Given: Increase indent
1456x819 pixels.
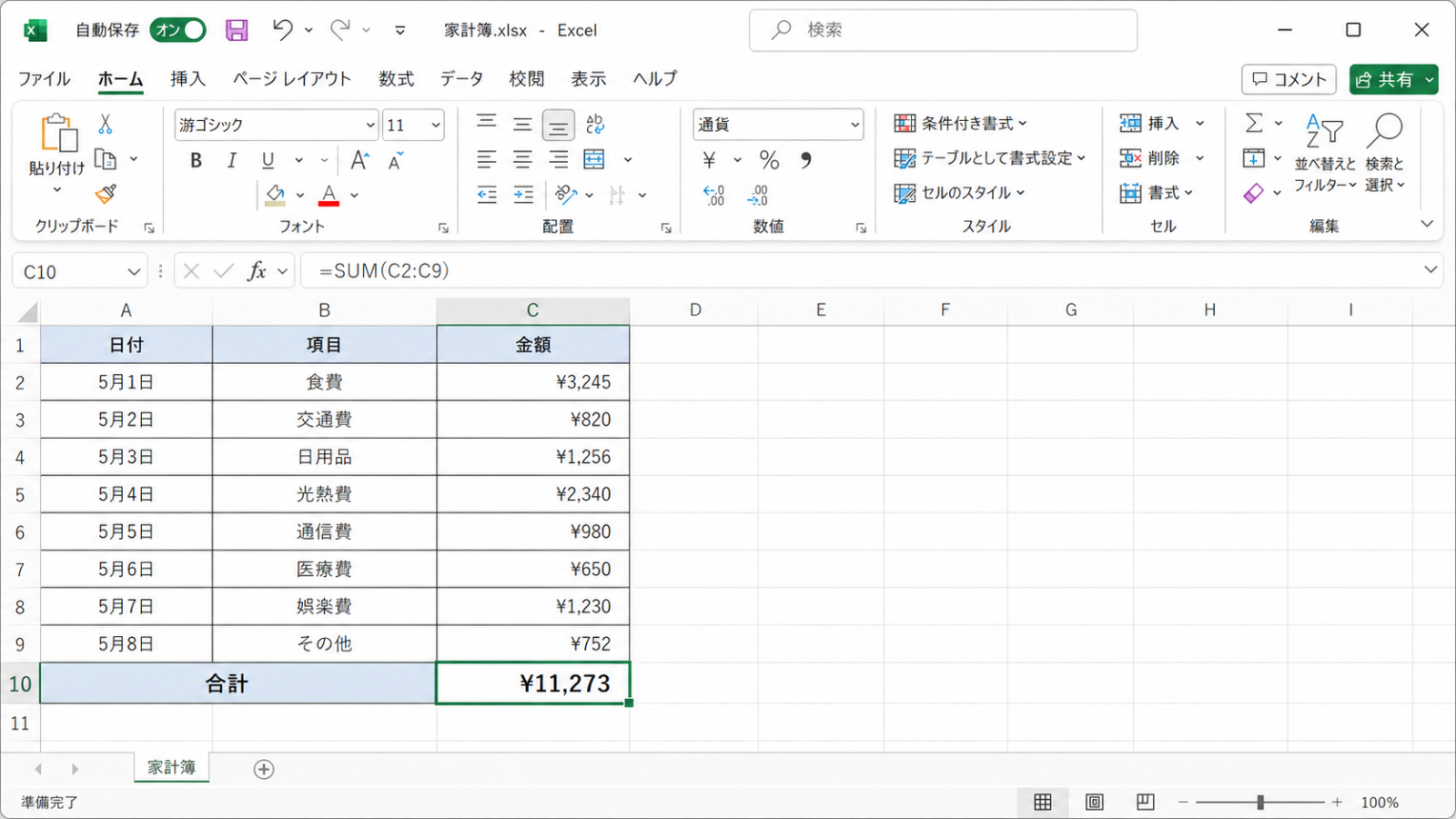Looking at the screenshot, I should (523, 195).
